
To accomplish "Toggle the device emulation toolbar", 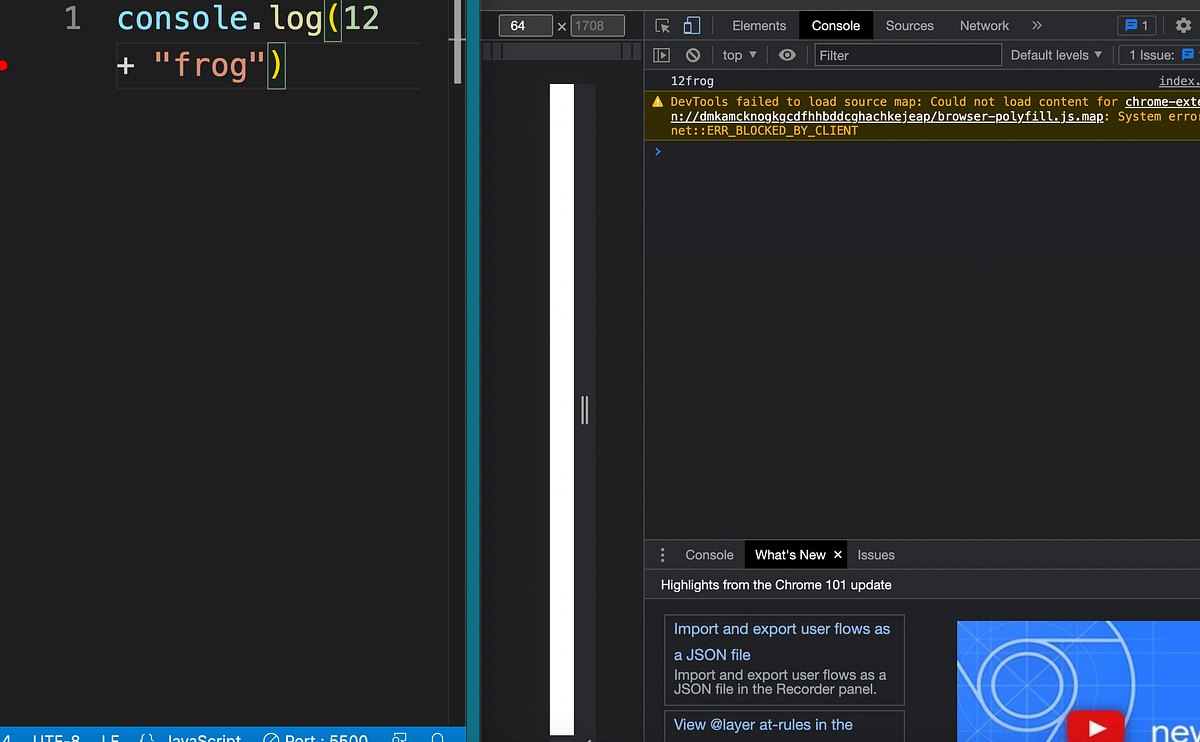I will pos(691,25).
